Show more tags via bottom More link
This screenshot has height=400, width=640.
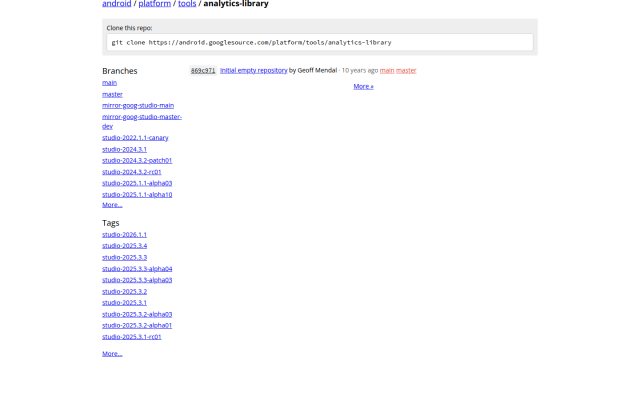(x=112, y=354)
